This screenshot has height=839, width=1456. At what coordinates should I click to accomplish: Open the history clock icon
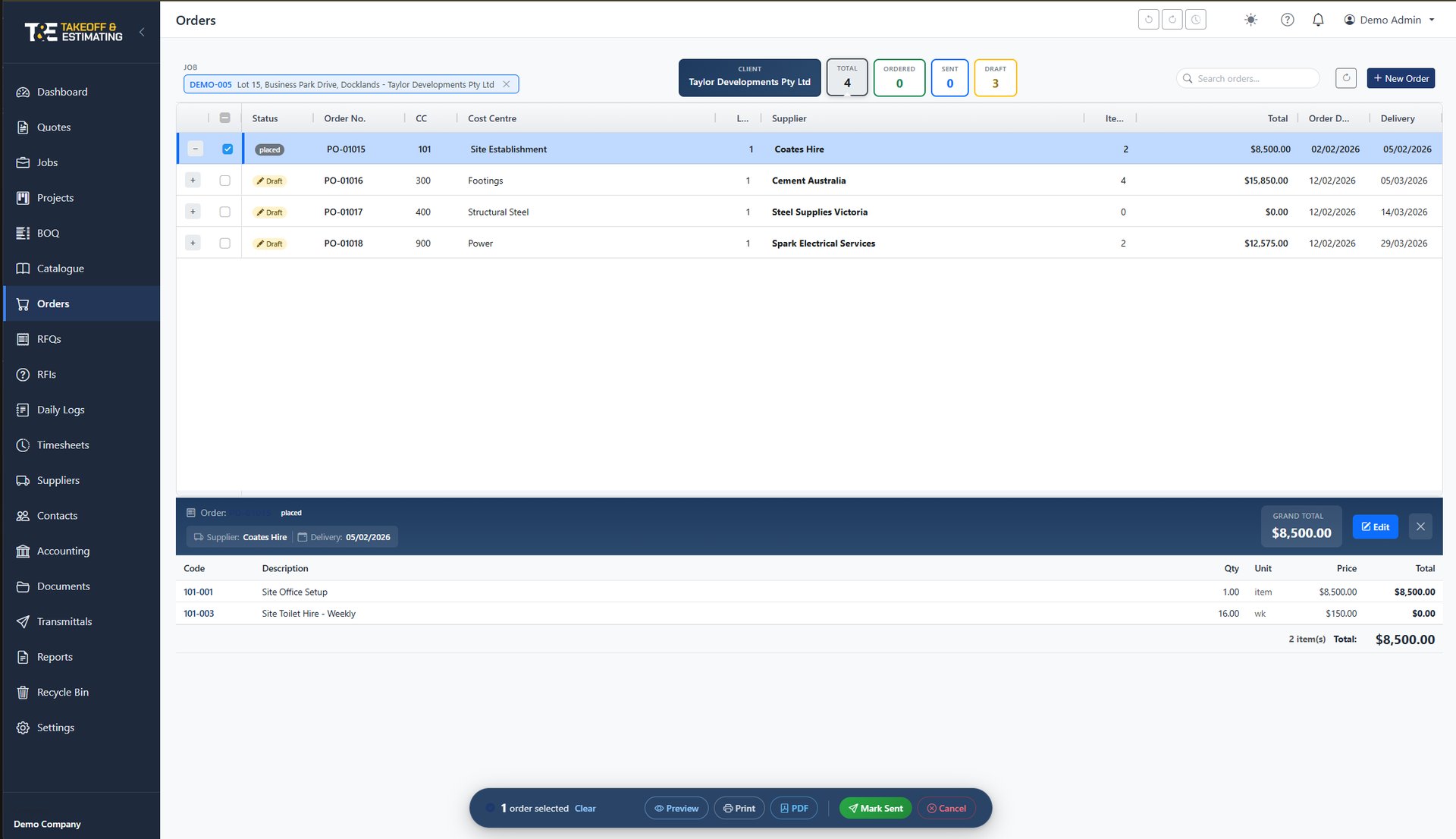coord(1195,20)
